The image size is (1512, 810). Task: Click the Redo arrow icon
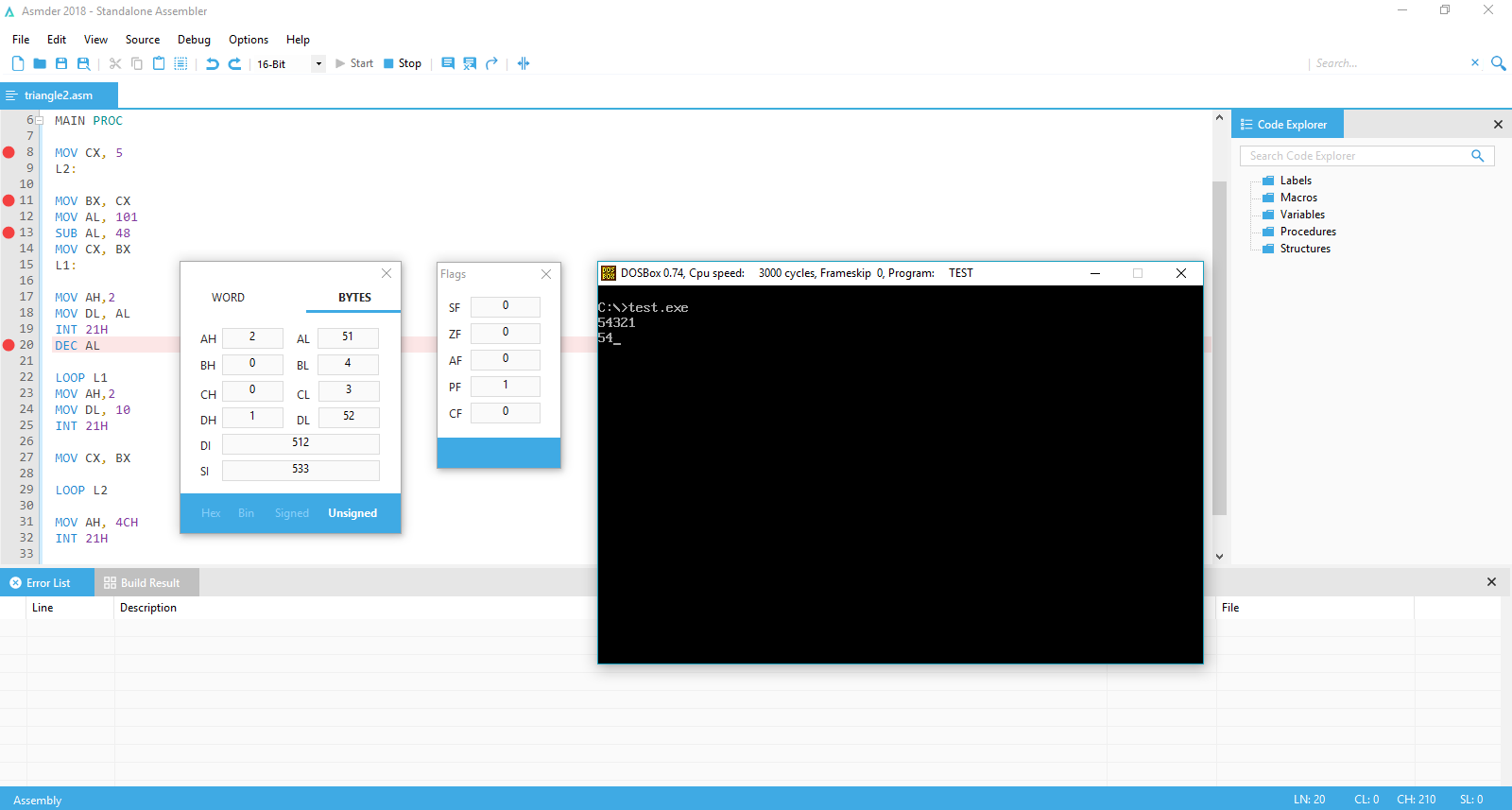[234, 63]
